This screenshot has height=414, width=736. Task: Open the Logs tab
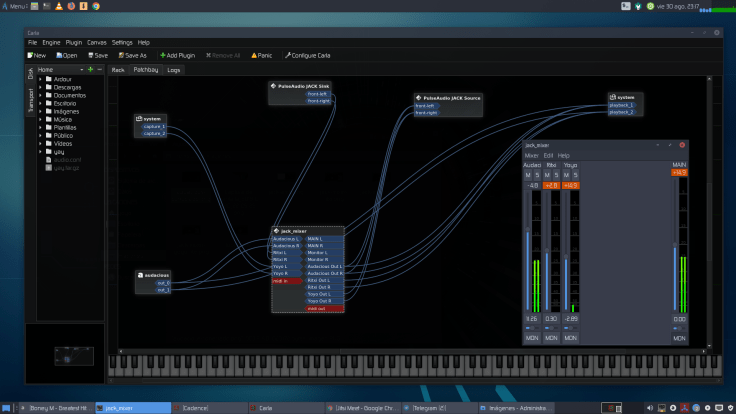tap(174, 70)
